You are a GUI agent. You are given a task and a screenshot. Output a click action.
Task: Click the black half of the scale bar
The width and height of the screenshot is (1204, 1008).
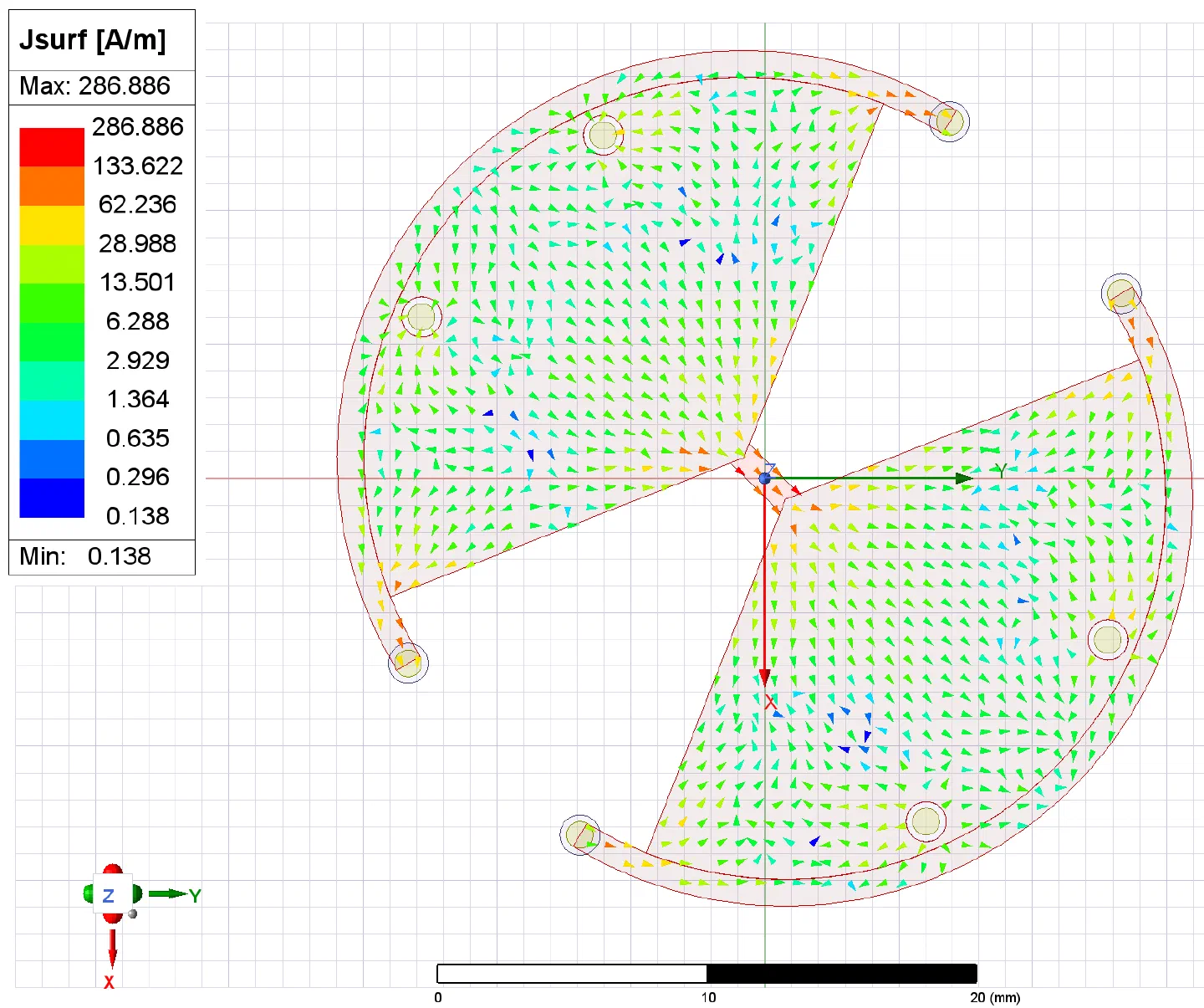coord(842,974)
